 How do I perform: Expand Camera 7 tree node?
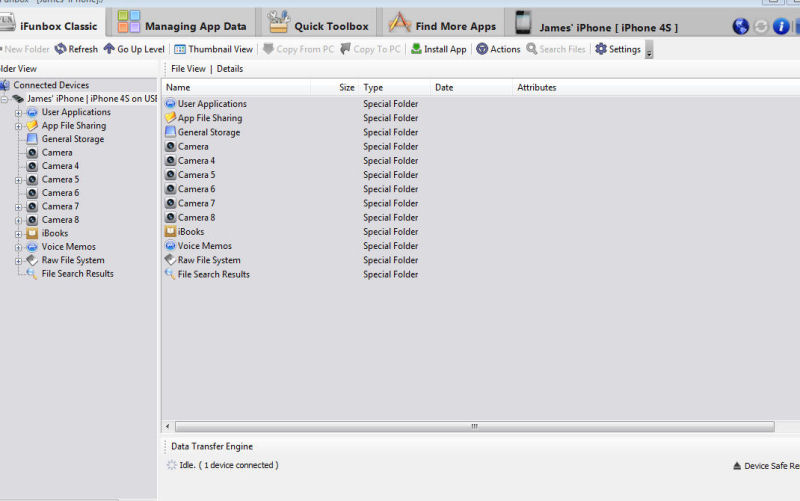(18, 207)
